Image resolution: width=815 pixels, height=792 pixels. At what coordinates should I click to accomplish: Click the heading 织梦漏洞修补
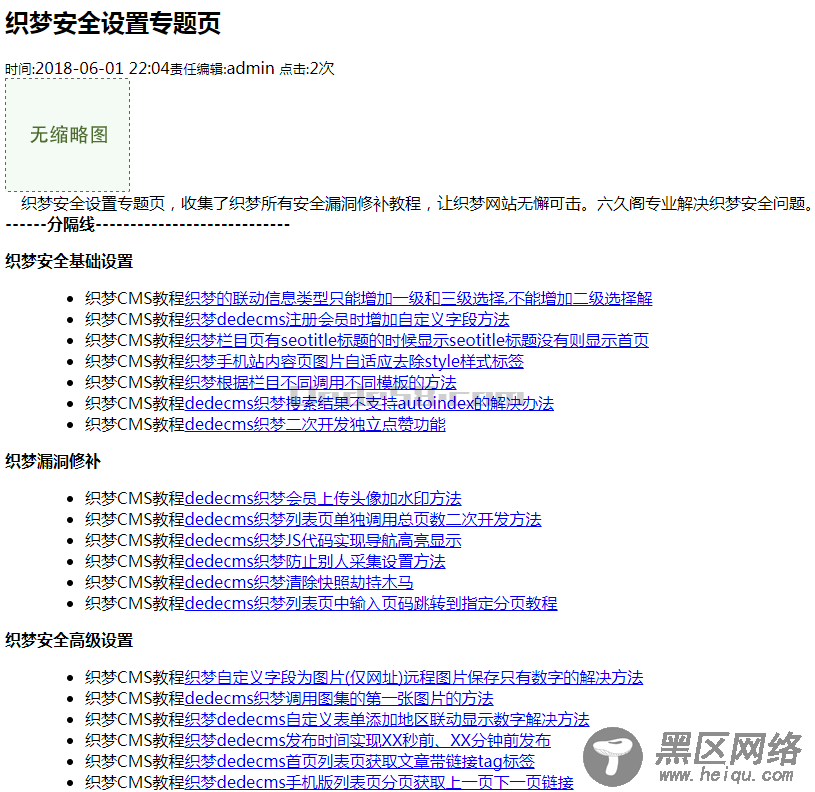coord(53,461)
